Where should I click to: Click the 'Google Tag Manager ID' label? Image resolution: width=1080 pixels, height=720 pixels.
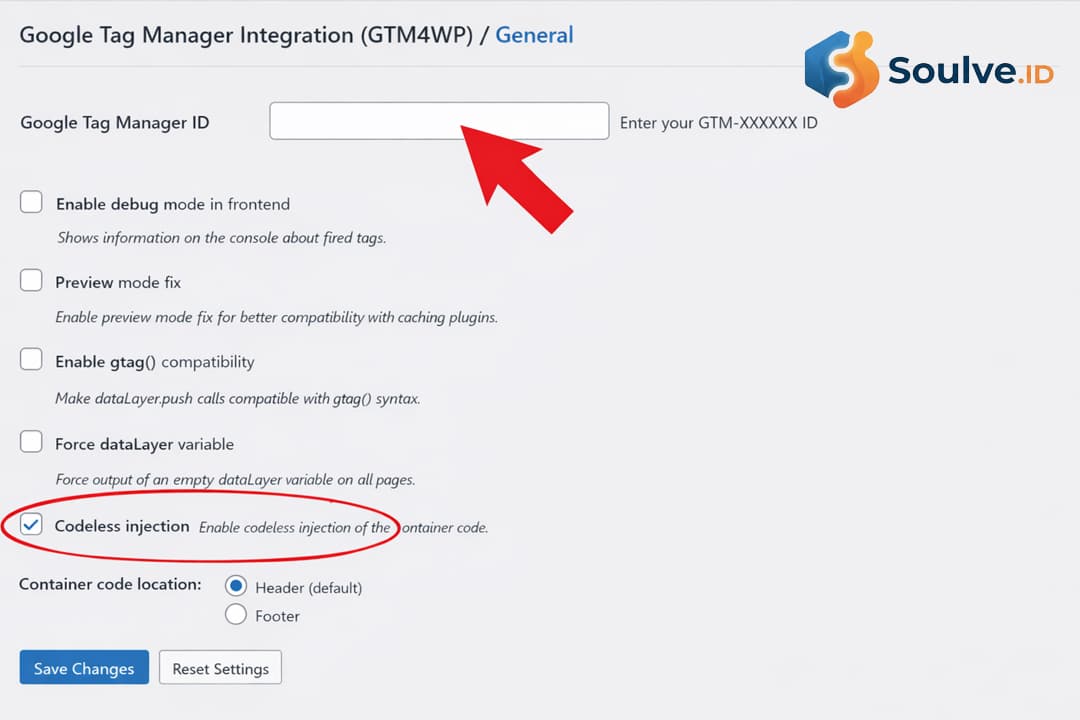click(x=114, y=123)
